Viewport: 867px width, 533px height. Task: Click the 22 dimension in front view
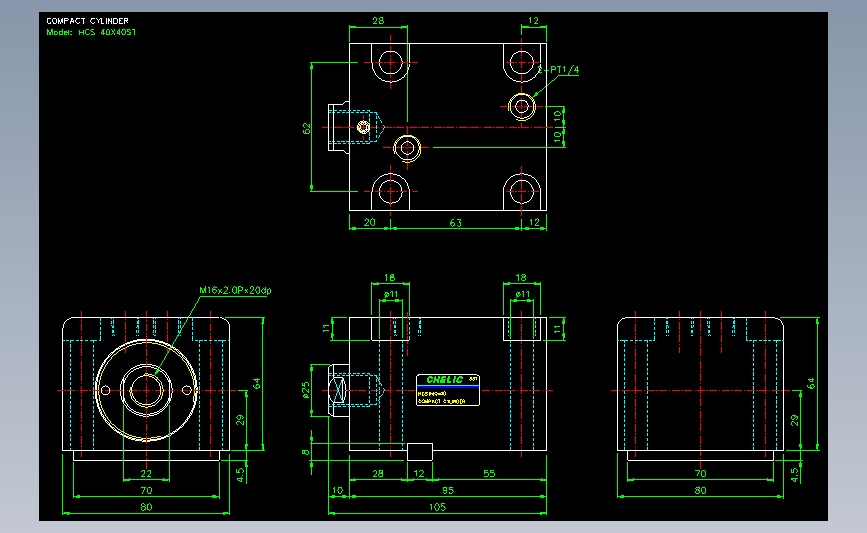[x=146, y=473]
